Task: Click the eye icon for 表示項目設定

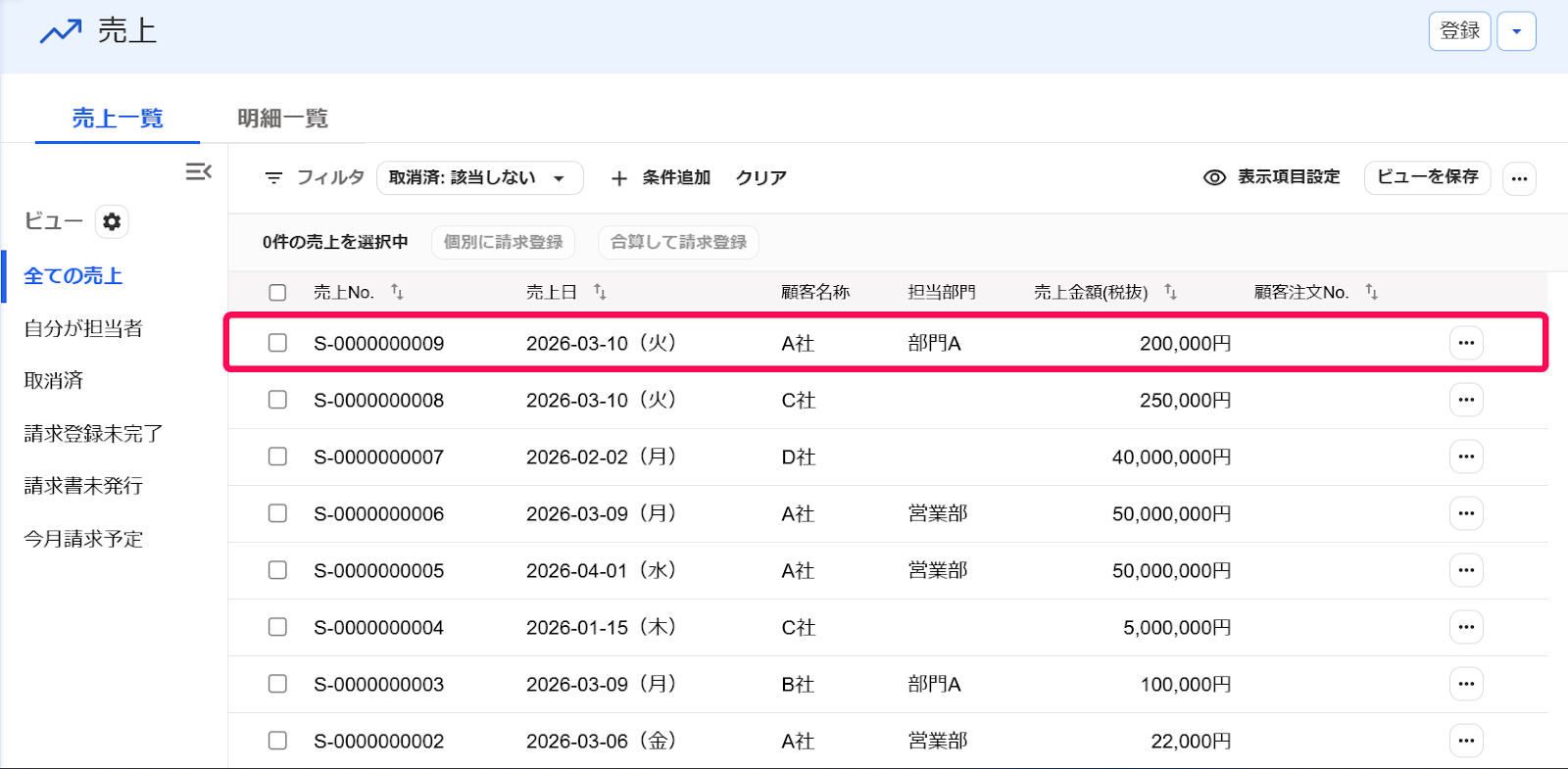Action: pyautogui.click(x=1214, y=177)
